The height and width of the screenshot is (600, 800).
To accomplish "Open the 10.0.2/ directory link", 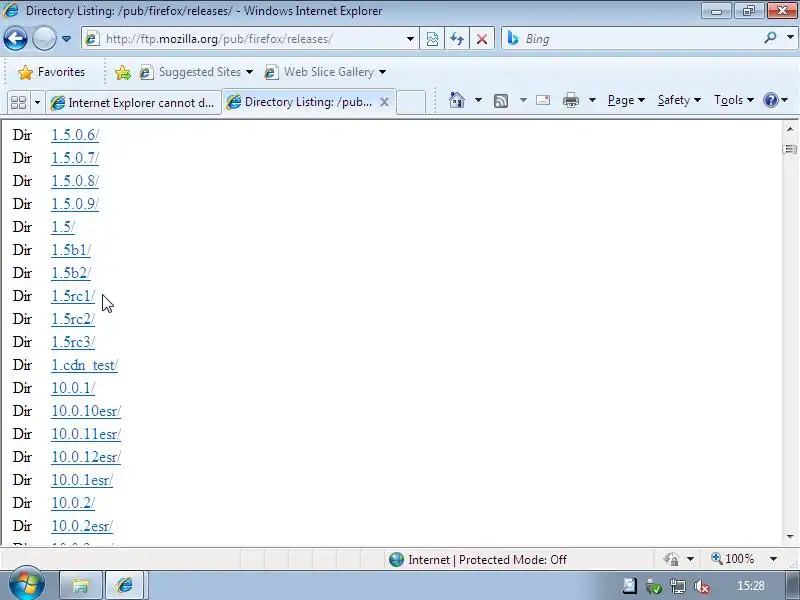I will [x=73, y=503].
